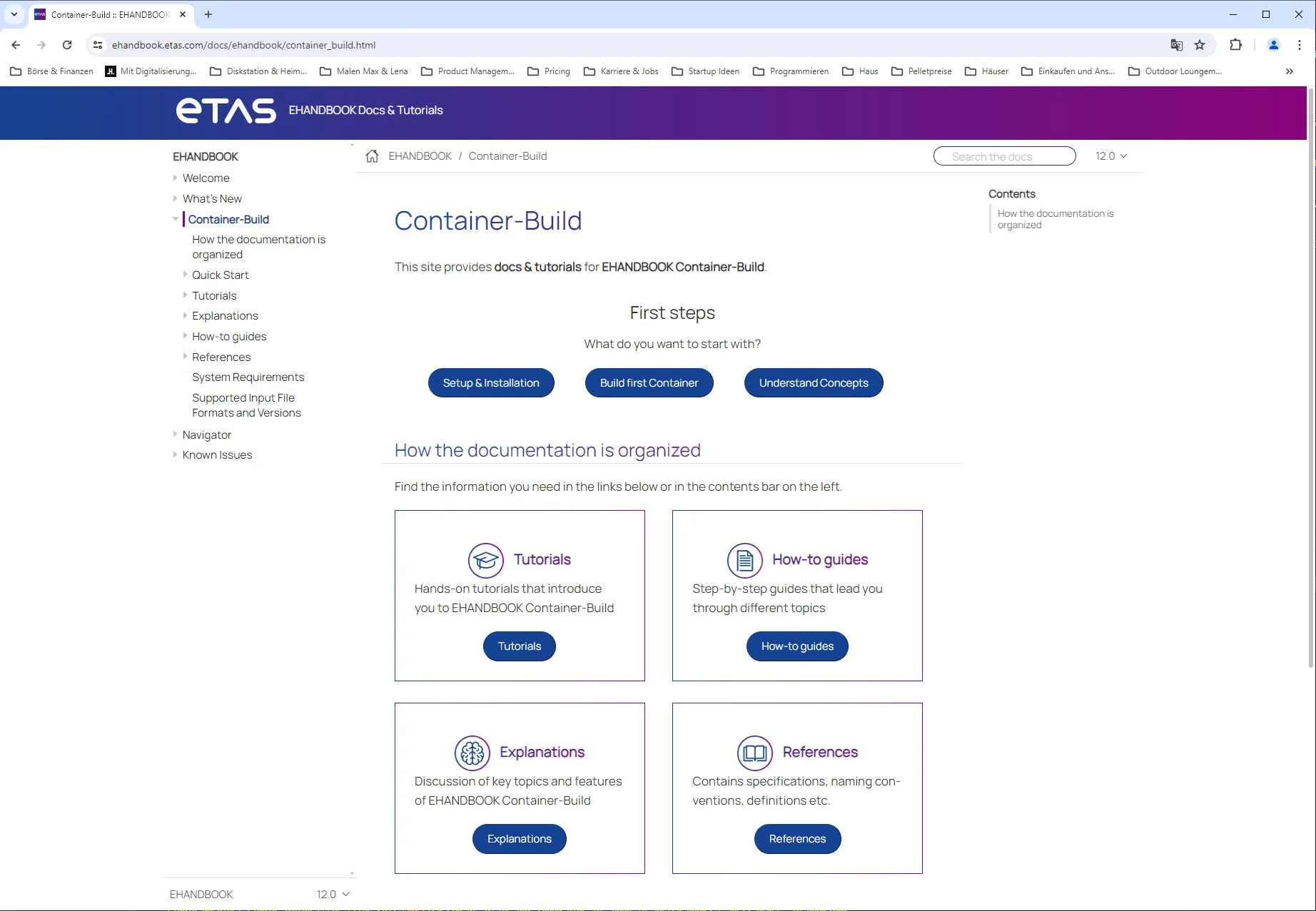The image size is (1316, 911).
Task: Open 'How the documentation is organized' in Contents
Action: click(x=1056, y=218)
